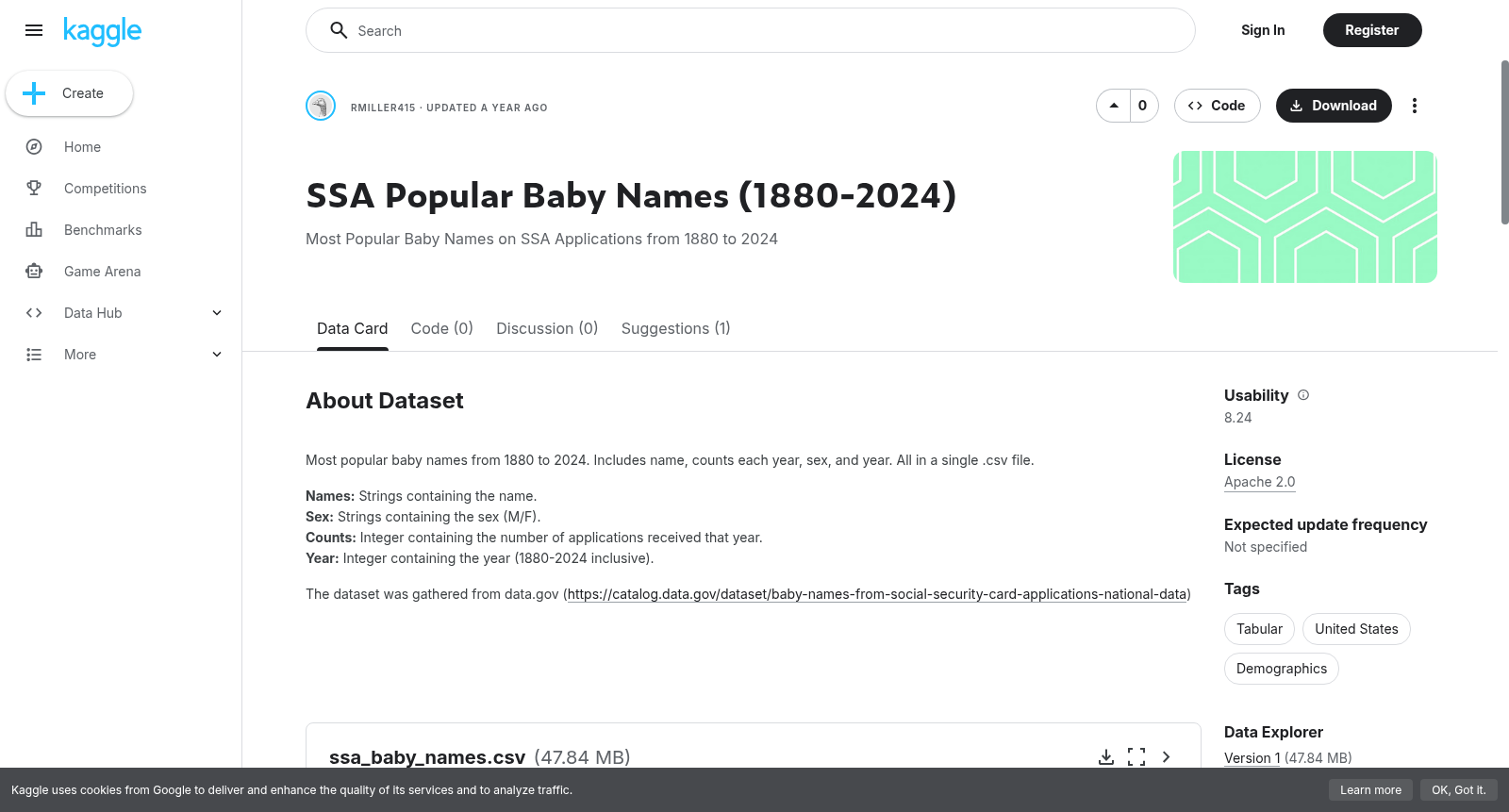This screenshot has width=1509, height=812.
Task: Click the Not specified update frequency
Action: (x=1266, y=547)
